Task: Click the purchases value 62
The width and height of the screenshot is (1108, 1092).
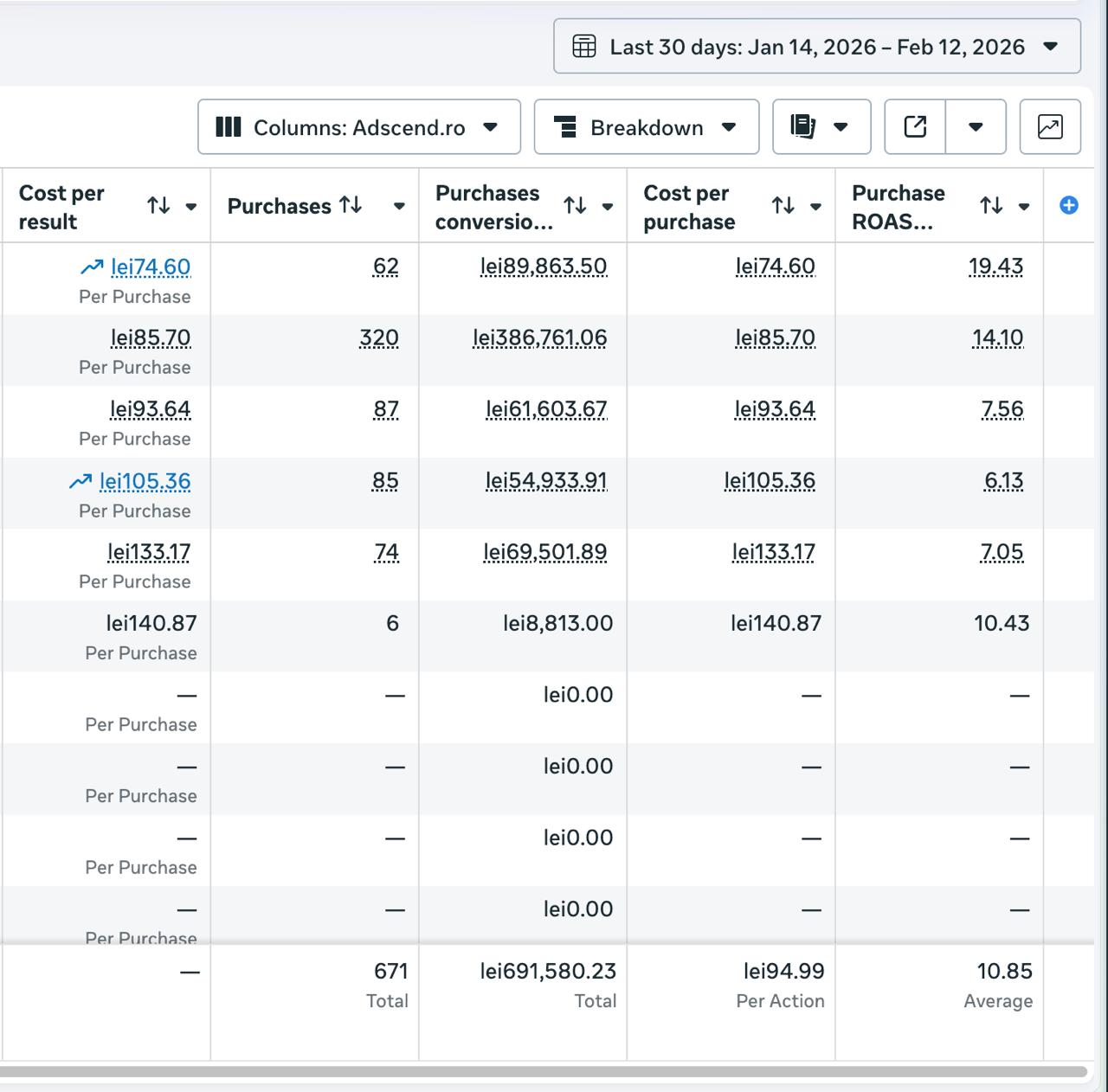Action: click(x=386, y=267)
